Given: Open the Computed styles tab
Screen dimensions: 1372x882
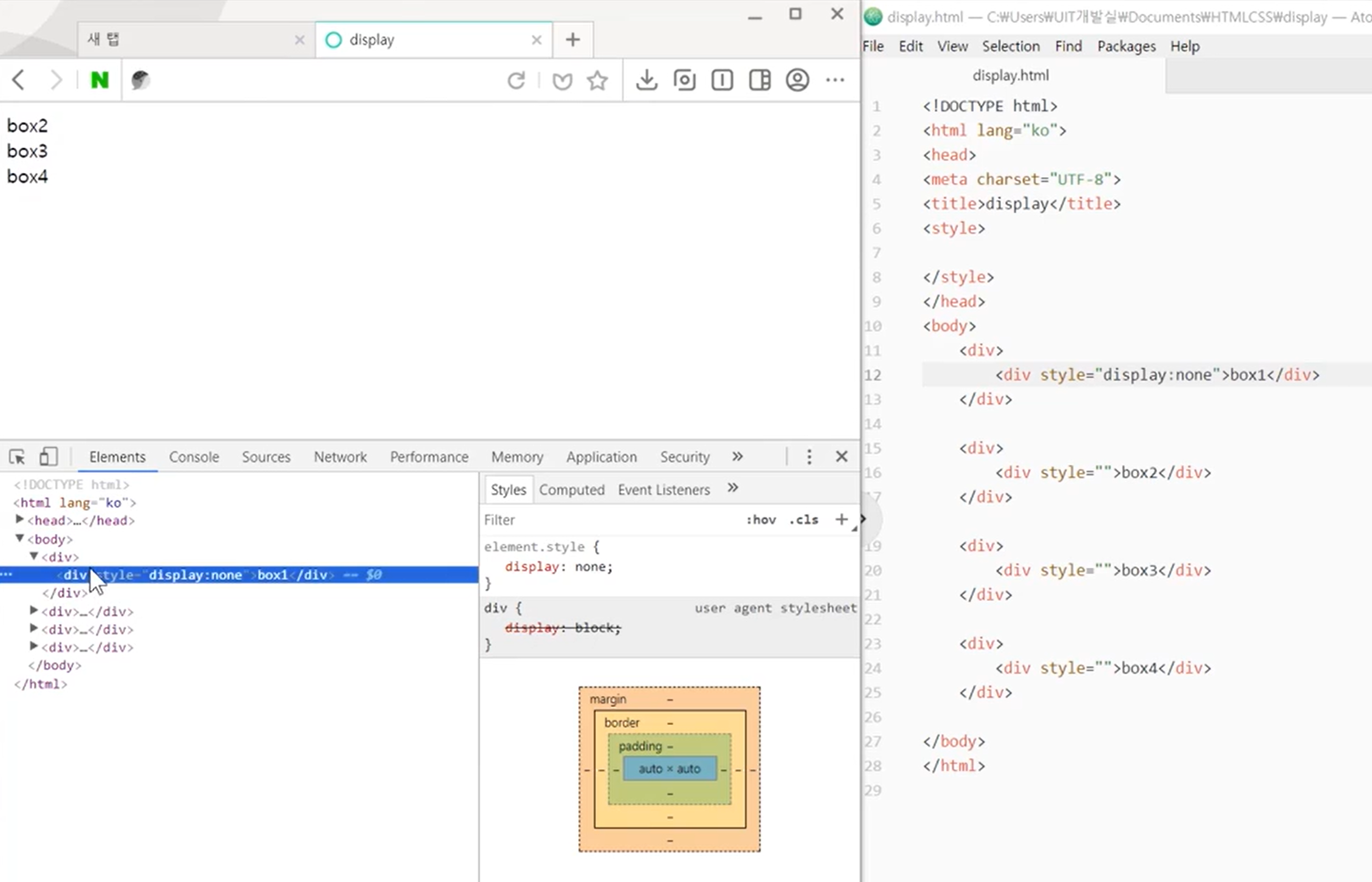Looking at the screenshot, I should point(572,490).
